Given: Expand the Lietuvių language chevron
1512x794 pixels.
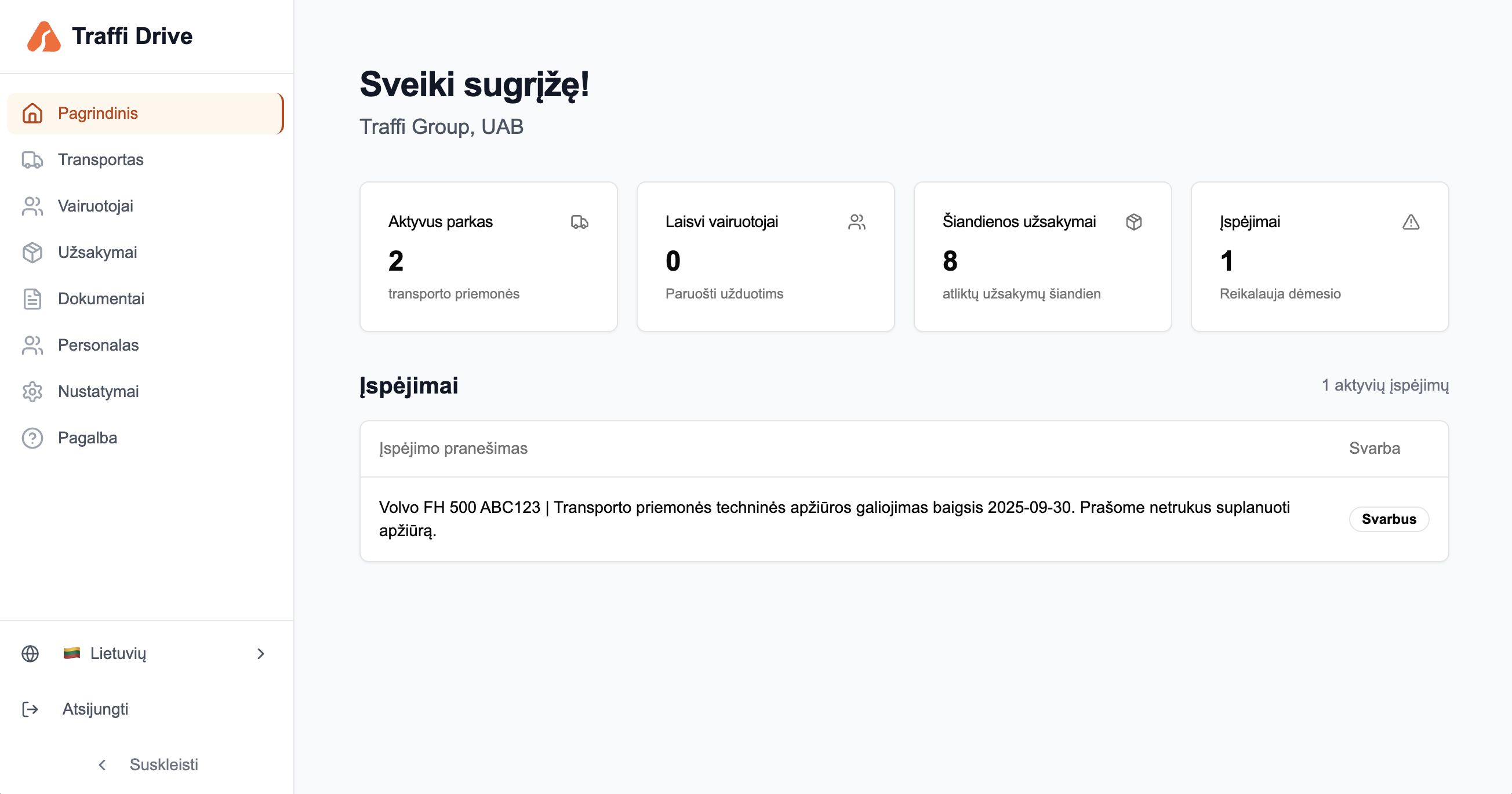Looking at the screenshot, I should (x=261, y=653).
